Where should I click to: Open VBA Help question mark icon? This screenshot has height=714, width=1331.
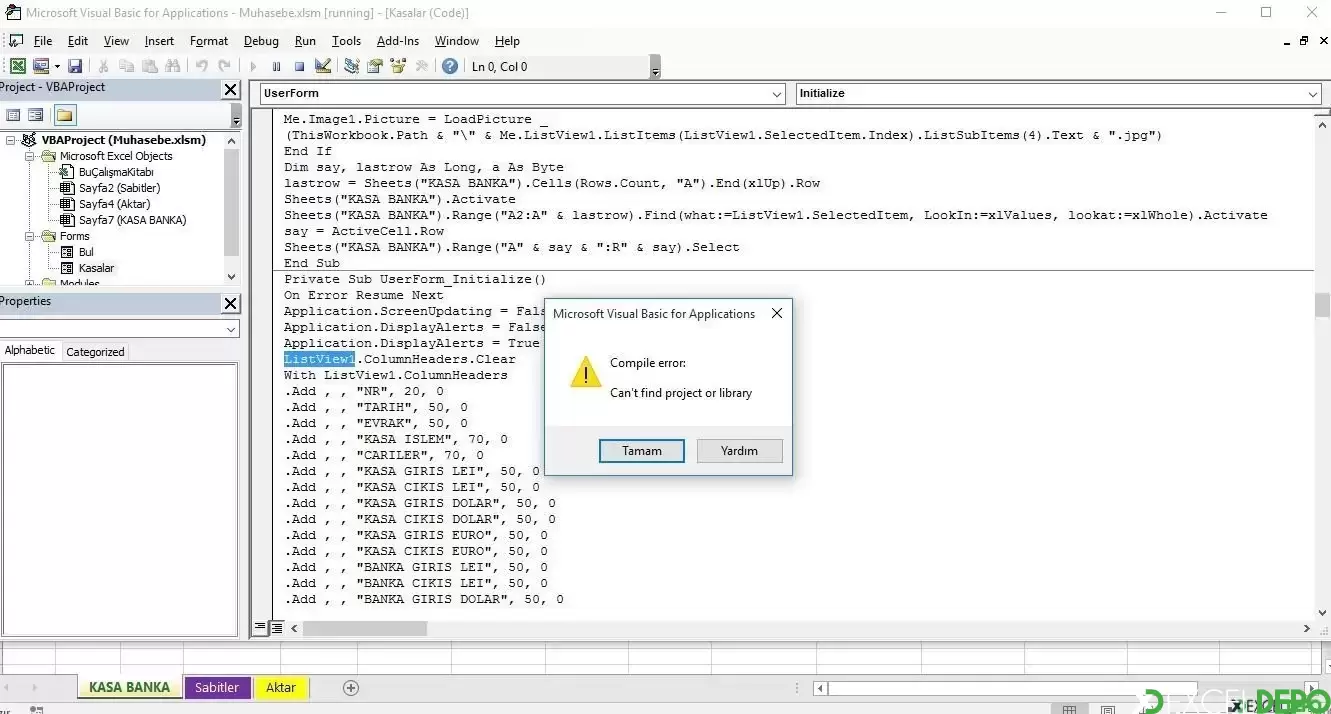coord(450,66)
